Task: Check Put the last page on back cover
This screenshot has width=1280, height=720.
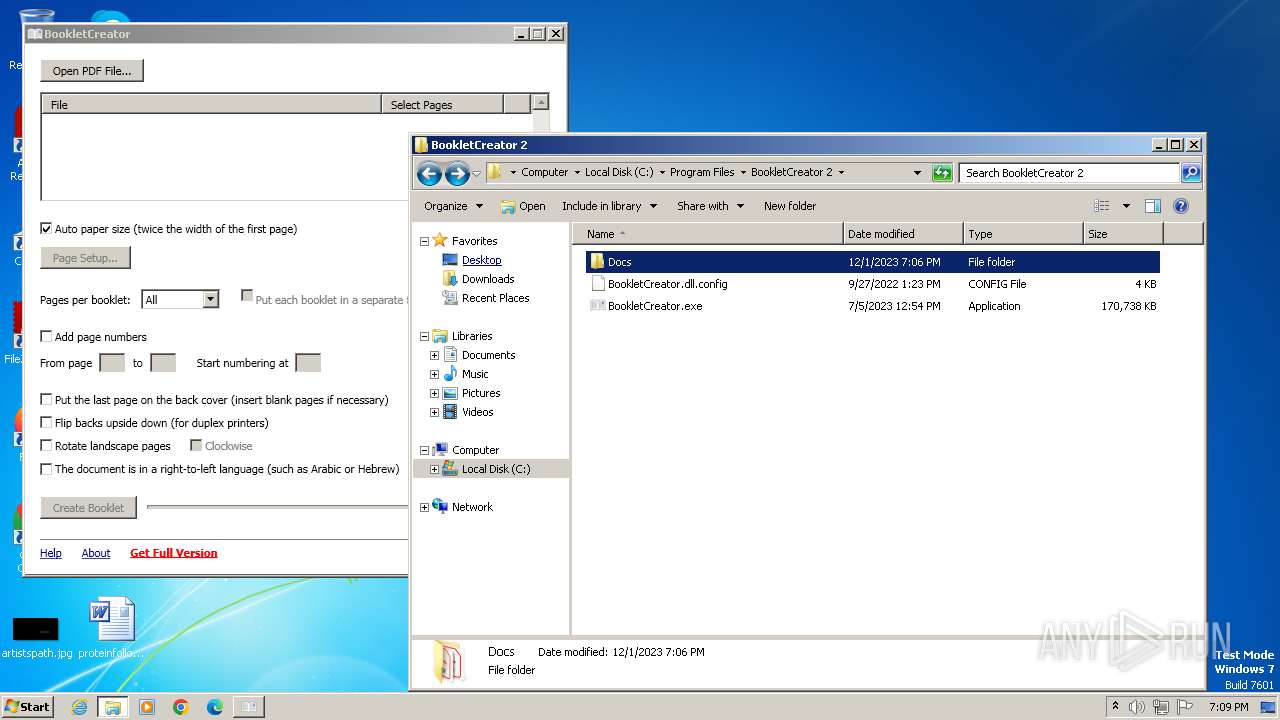Action: 46,400
